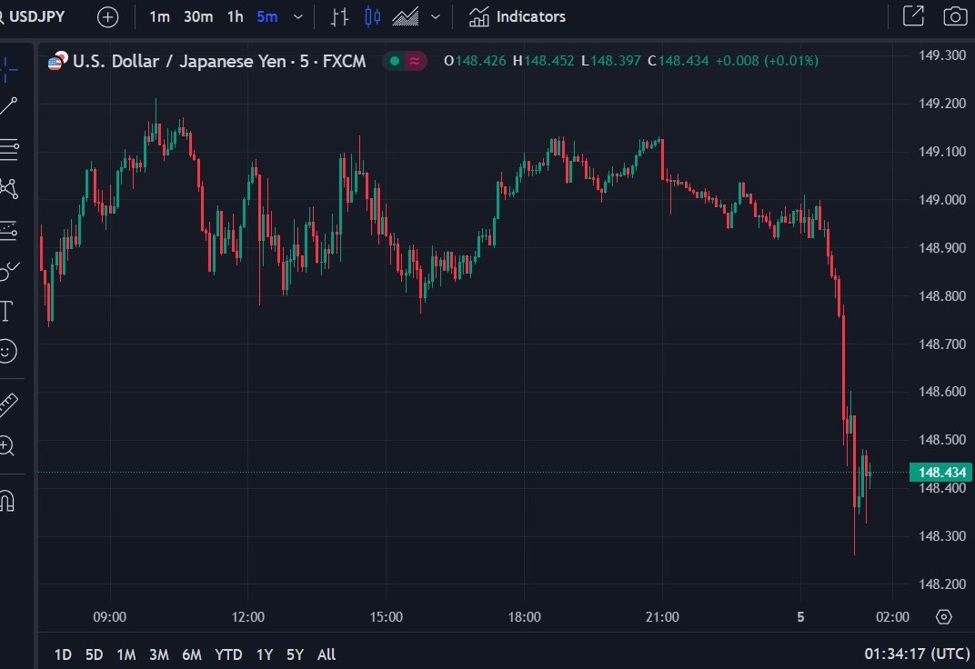Open the Fibonacci retracement tool
975x669 pixels.
point(9,150)
